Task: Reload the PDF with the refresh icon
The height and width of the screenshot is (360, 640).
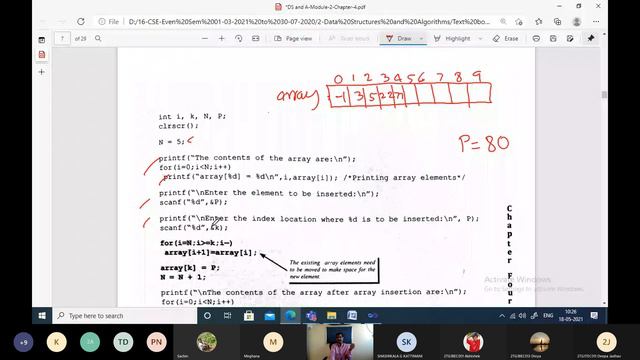Action: (81, 22)
